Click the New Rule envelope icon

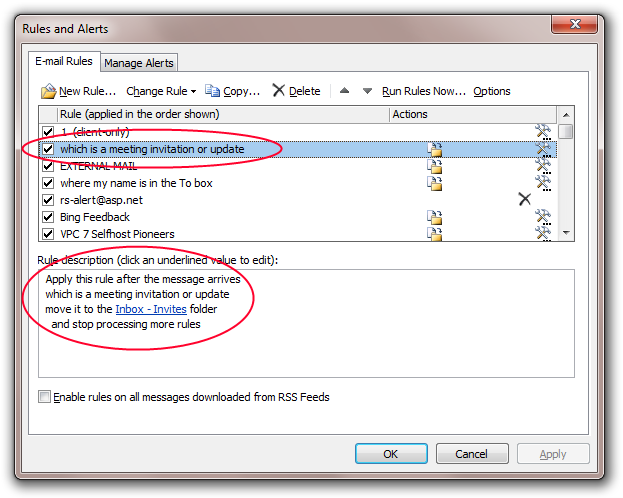[x=48, y=91]
